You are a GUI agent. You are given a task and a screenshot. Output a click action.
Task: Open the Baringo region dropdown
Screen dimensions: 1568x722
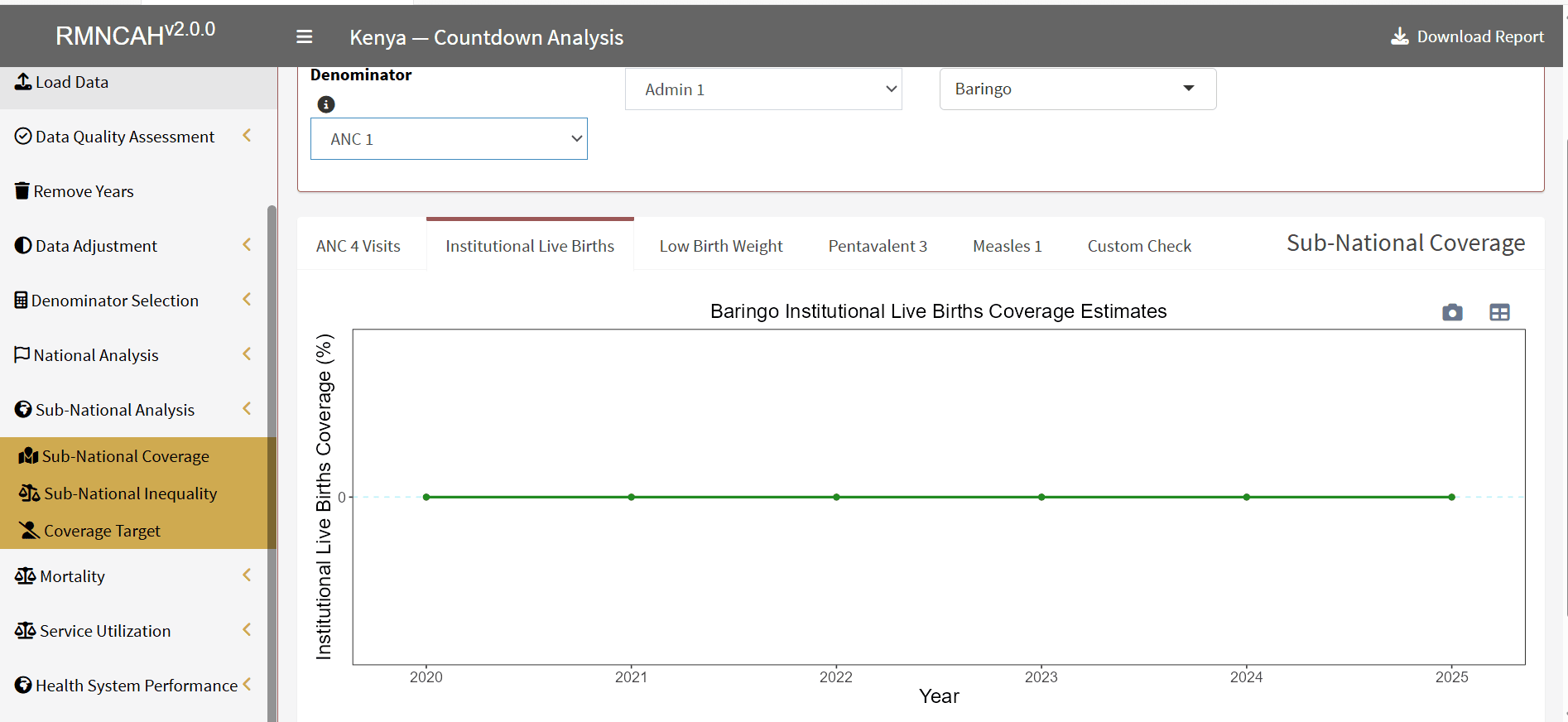[1078, 89]
